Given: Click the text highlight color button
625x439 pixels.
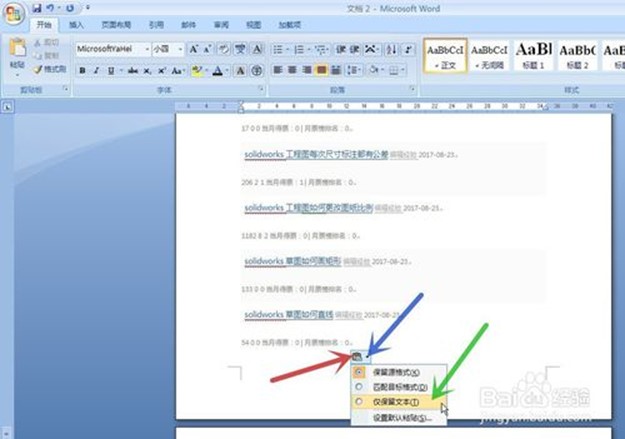Looking at the screenshot, I should pyautogui.click(x=196, y=71).
